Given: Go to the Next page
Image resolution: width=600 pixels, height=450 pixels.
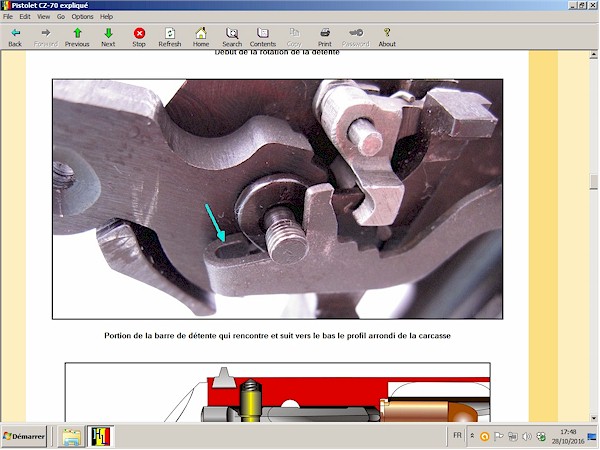Looking at the screenshot, I should (108, 37).
